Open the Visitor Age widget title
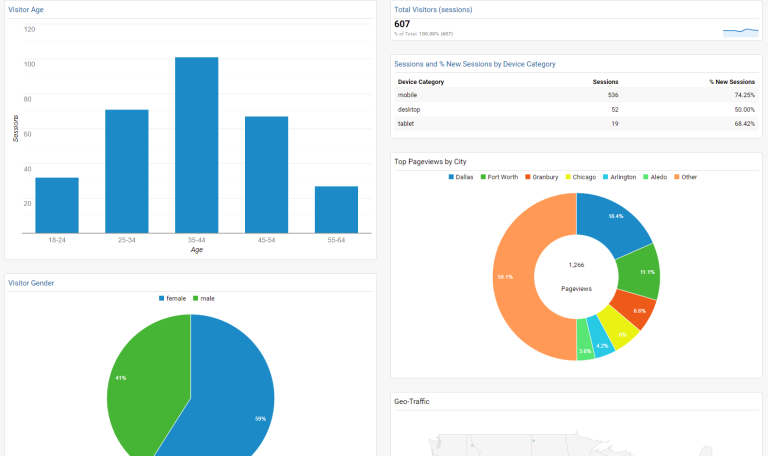This screenshot has width=768, height=456. pyautogui.click(x=26, y=10)
